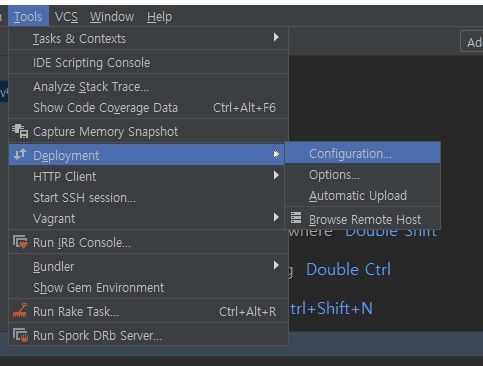Click the Capture Memory Snapshot icon
The height and width of the screenshot is (366, 483).
[20, 131]
